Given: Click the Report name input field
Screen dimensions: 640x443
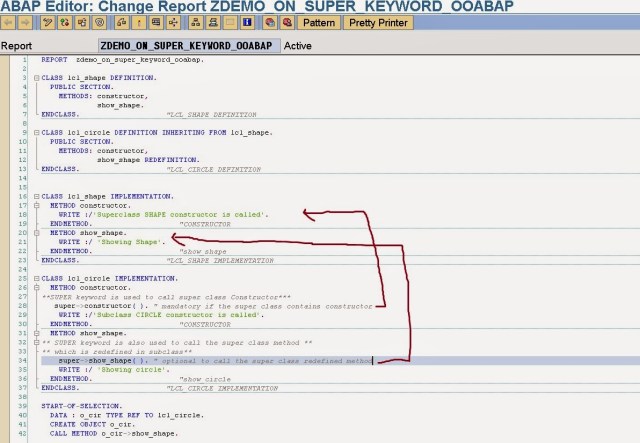Looking at the screenshot, I should click(189, 46).
